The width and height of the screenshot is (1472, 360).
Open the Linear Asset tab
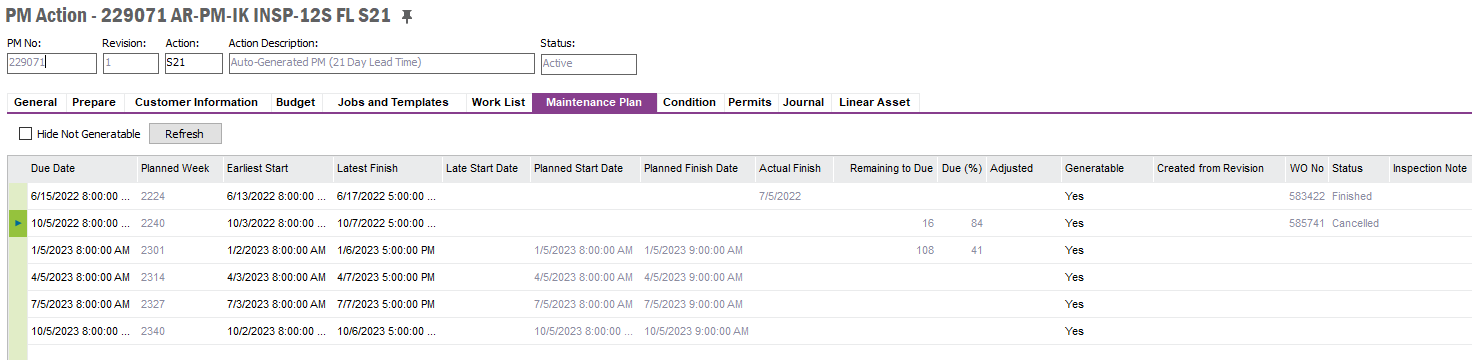click(x=875, y=102)
